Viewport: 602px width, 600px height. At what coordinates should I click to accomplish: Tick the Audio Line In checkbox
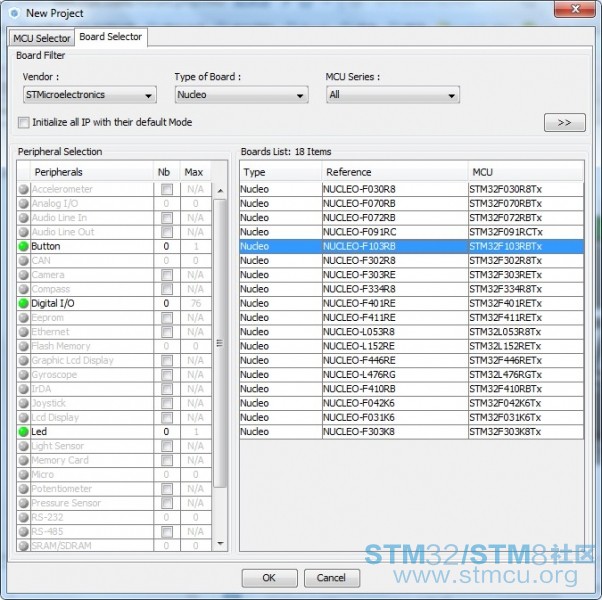click(x=167, y=218)
